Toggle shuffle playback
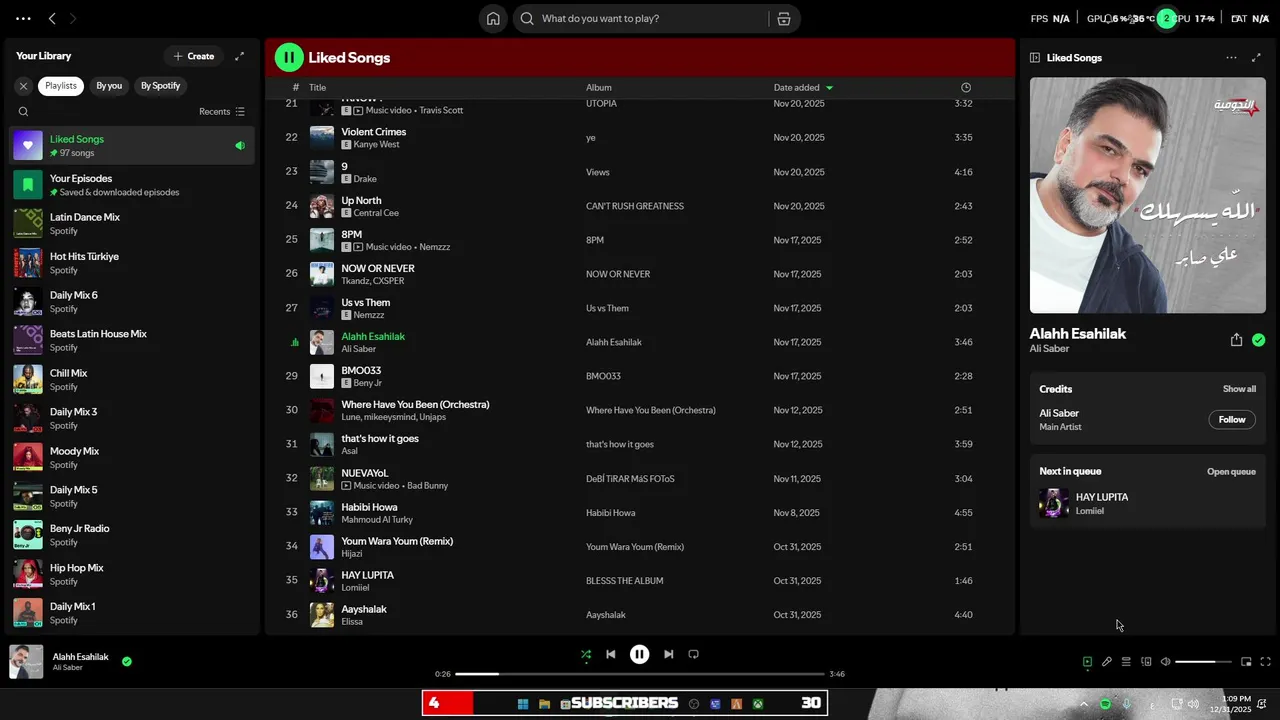1280x720 pixels. click(586, 655)
